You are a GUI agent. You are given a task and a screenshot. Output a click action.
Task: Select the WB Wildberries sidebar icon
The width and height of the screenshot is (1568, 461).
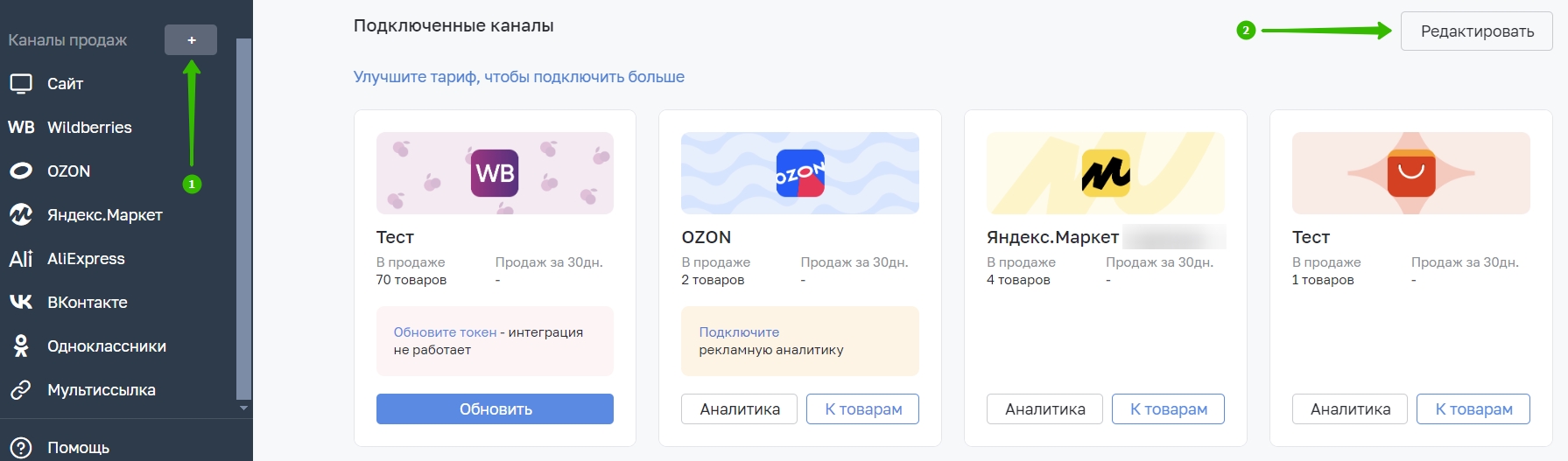(21, 128)
